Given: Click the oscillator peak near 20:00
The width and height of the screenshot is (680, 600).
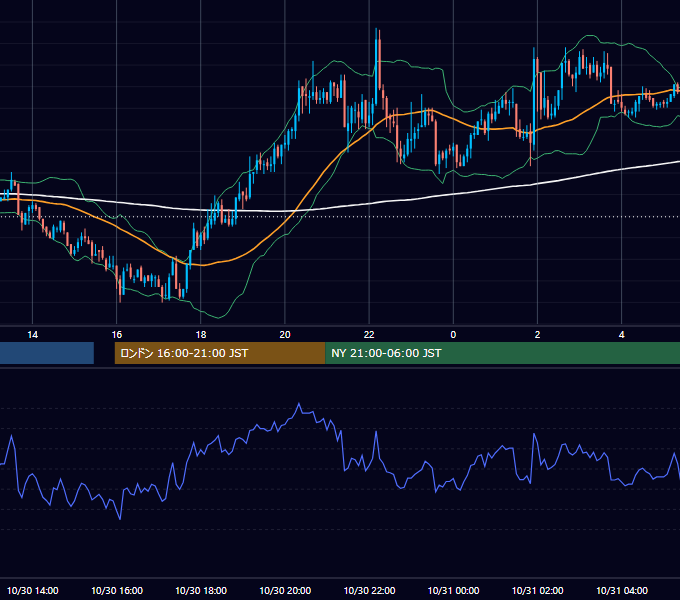Looking at the screenshot, I should point(299,404).
